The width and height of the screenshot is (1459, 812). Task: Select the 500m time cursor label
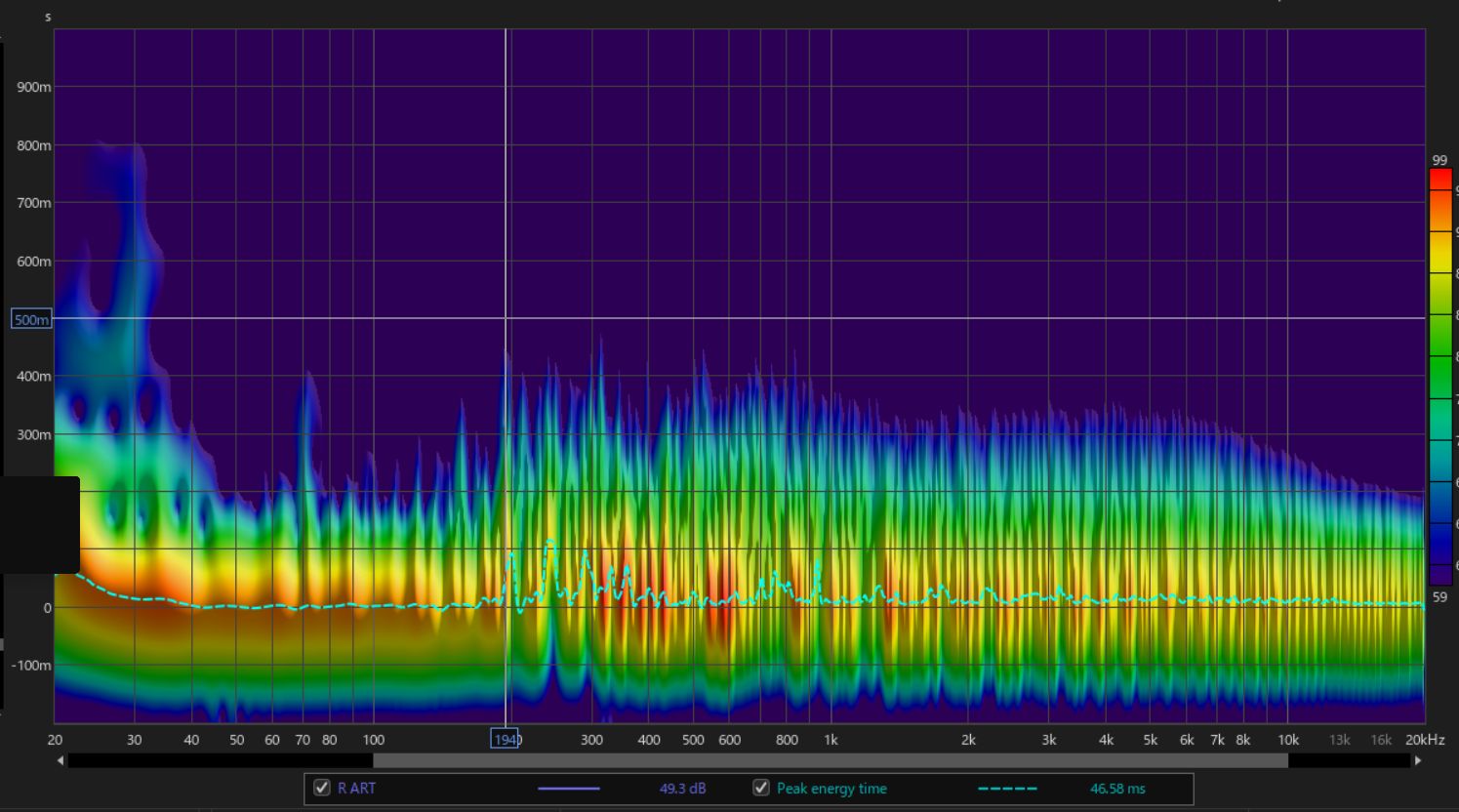click(31, 319)
